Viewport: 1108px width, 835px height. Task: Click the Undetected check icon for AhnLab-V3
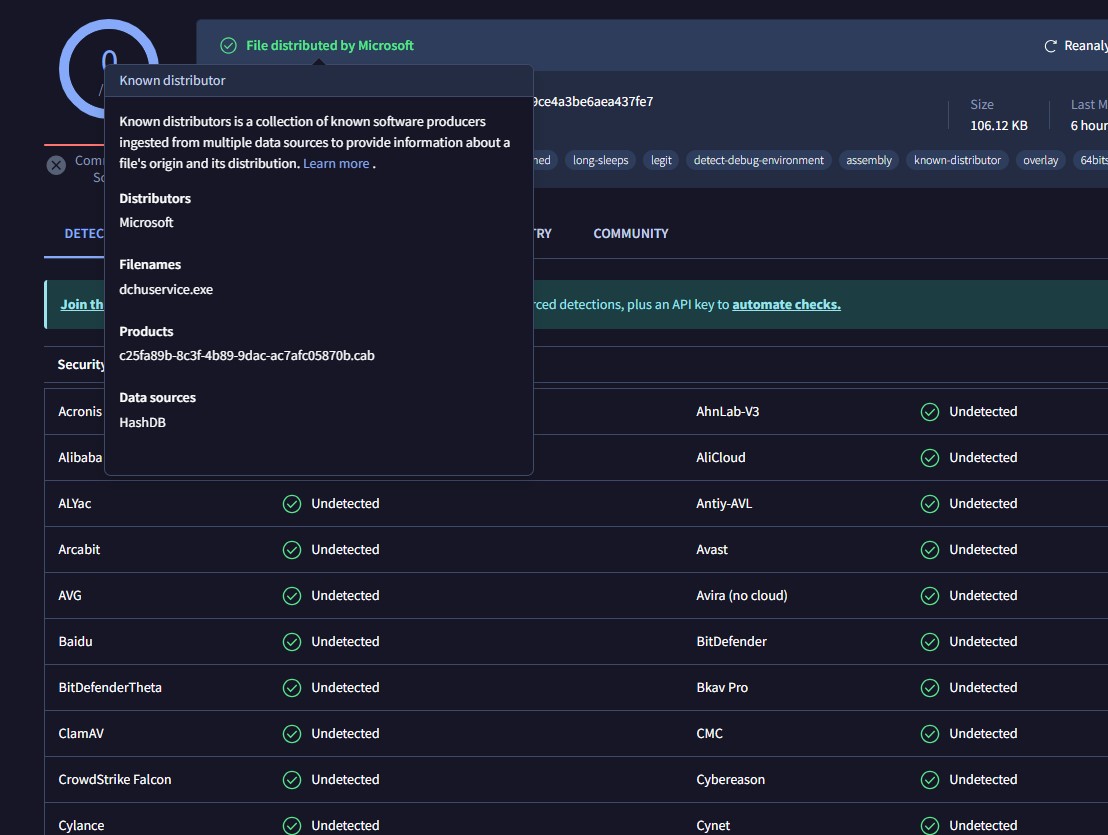tap(930, 412)
